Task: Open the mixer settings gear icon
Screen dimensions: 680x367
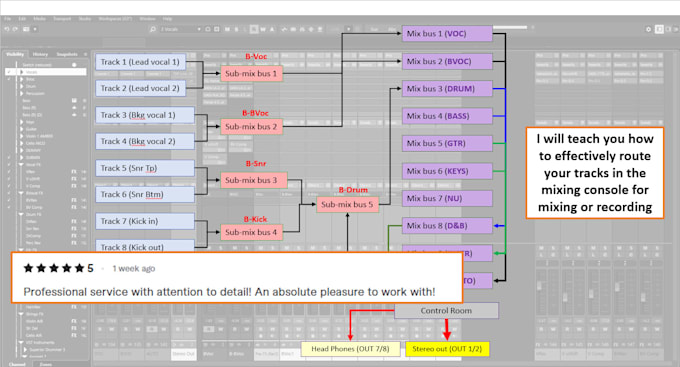Action: (648, 29)
